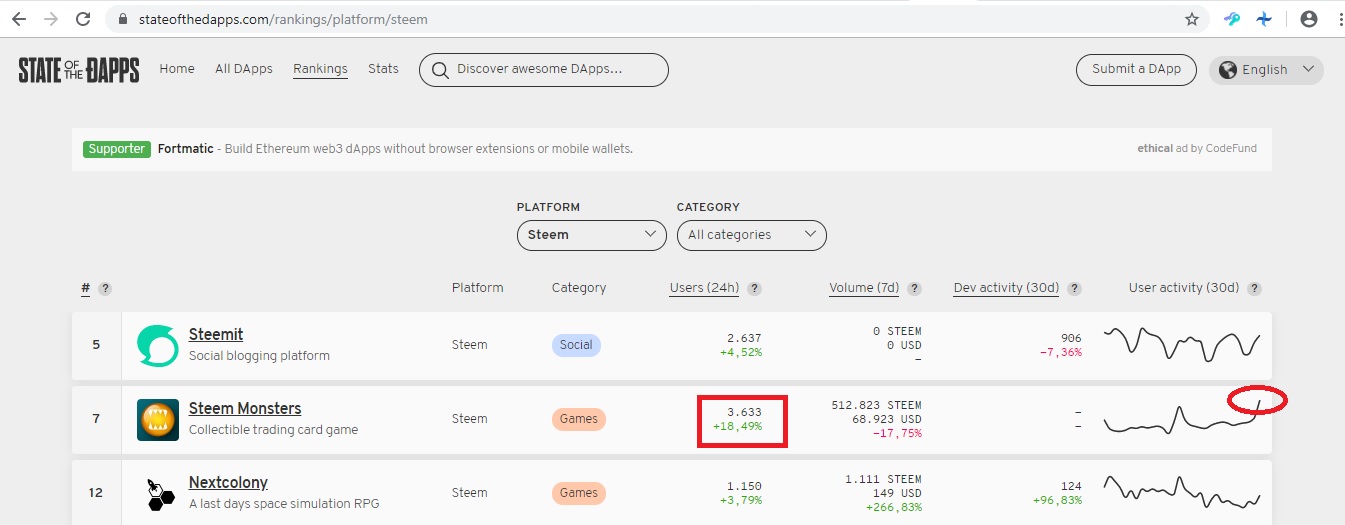Click the padlock site info icon
The height and width of the screenshot is (525, 1345).
[x=124, y=19]
